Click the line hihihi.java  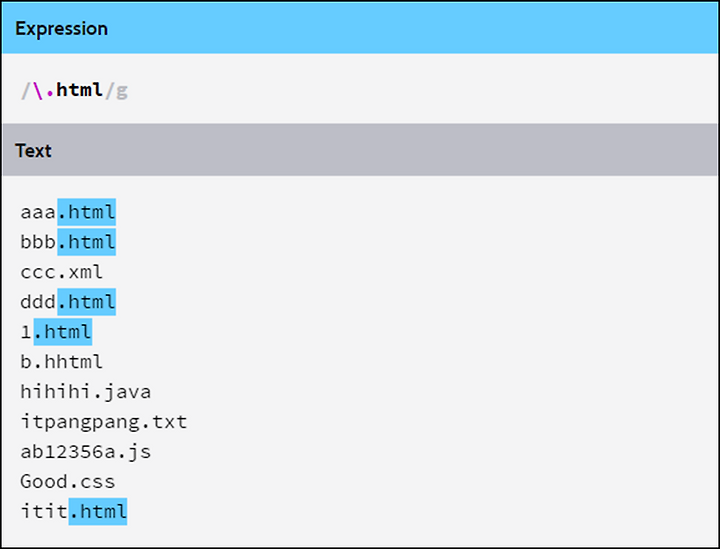pyautogui.click(x=86, y=392)
